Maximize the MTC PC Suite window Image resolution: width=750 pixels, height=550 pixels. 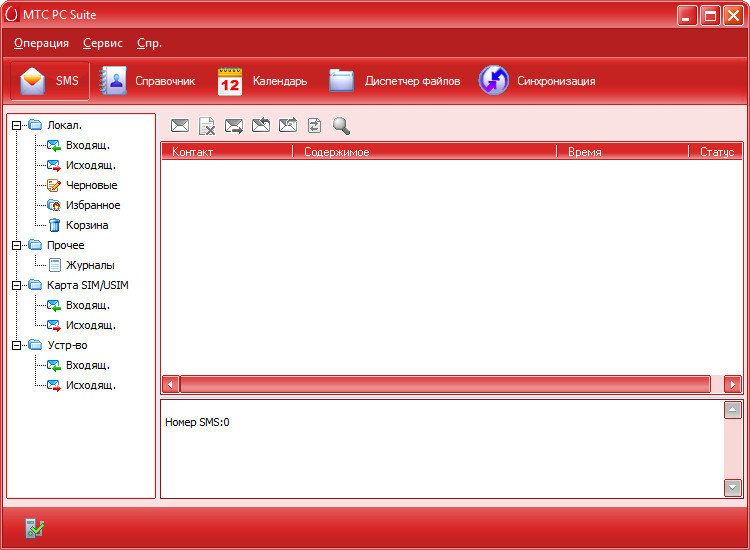pyautogui.click(x=710, y=15)
